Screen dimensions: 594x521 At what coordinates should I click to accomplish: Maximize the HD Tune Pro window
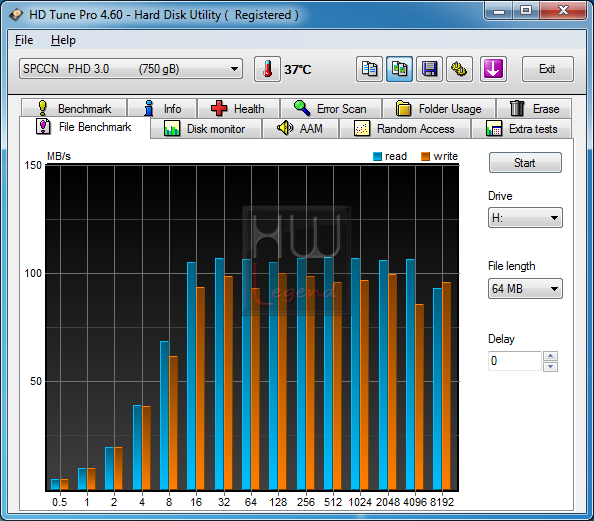(526, 10)
